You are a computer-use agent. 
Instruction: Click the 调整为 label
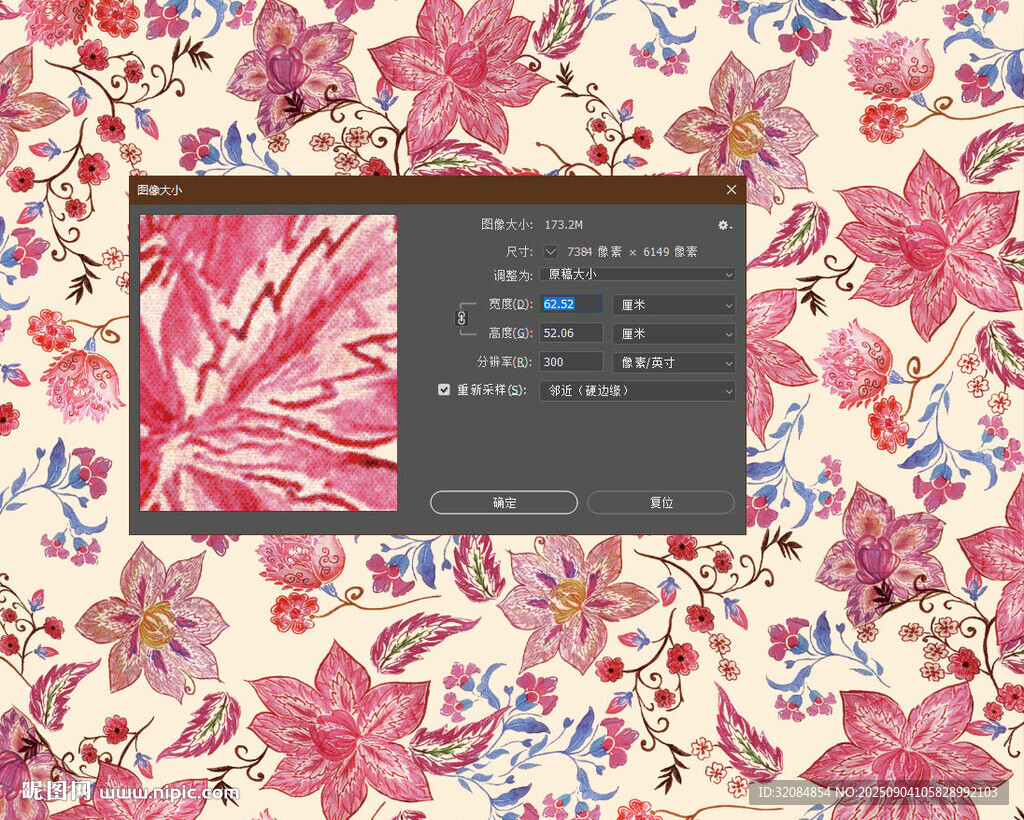(x=513, y=275)
